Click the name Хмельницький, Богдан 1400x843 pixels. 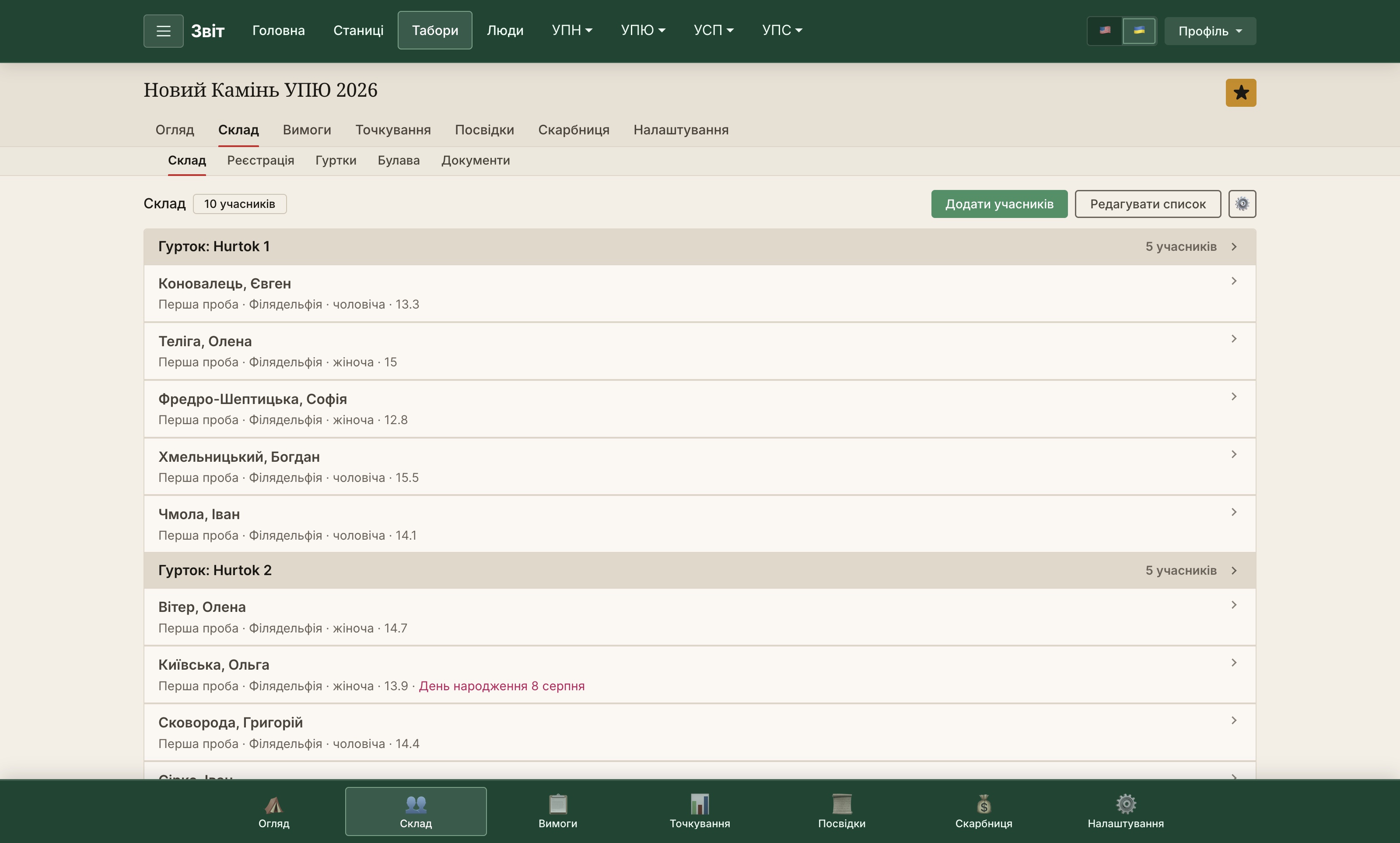[239, 457]
